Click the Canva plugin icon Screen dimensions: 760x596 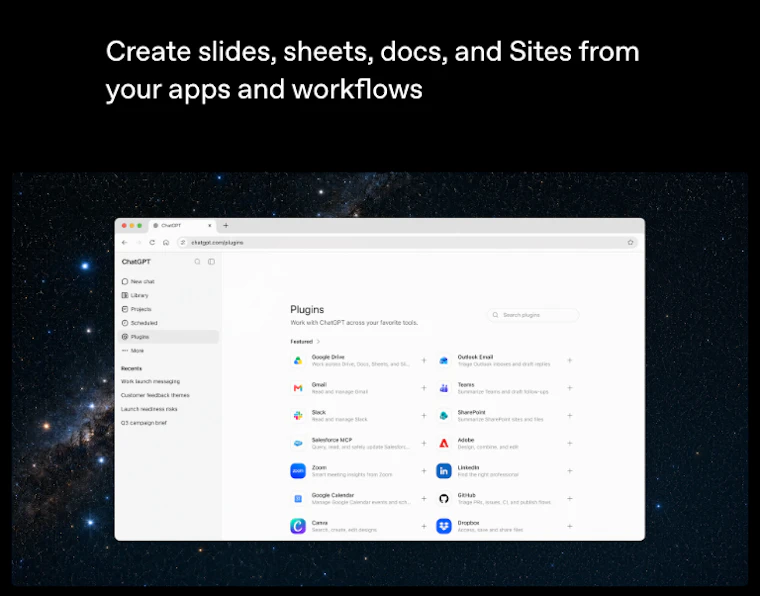coord(298,526)
